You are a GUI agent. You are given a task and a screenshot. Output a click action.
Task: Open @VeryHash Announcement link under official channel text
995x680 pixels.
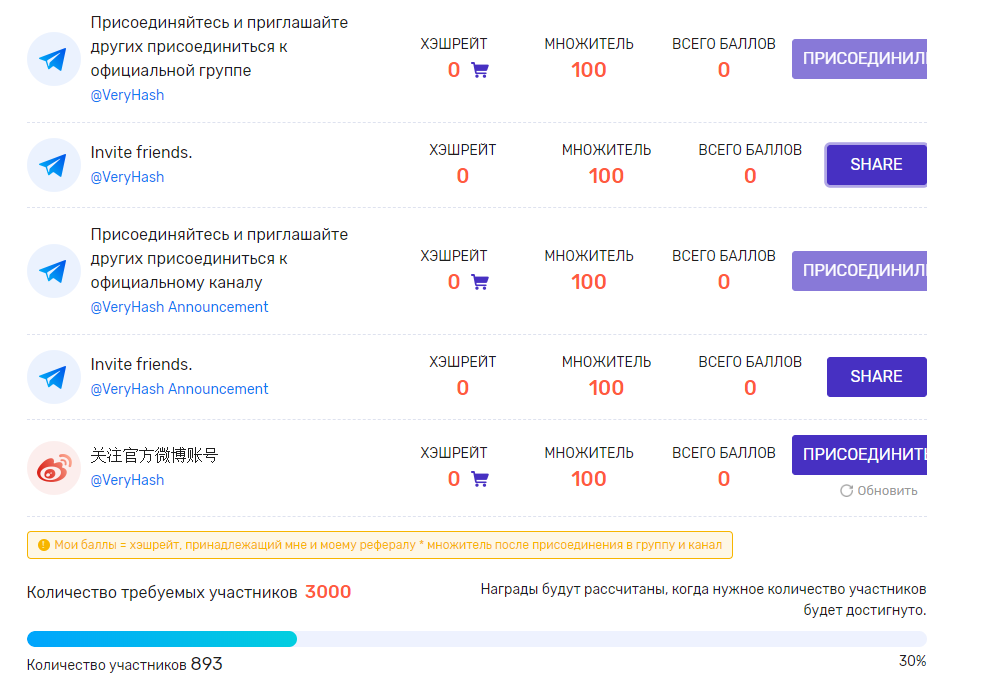tap(180, 307)
